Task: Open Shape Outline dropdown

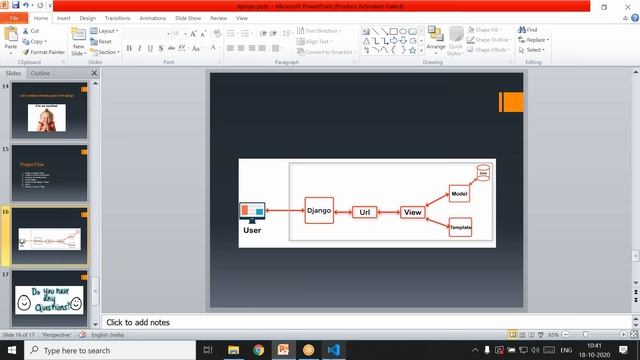Action: tap(489, 40)
